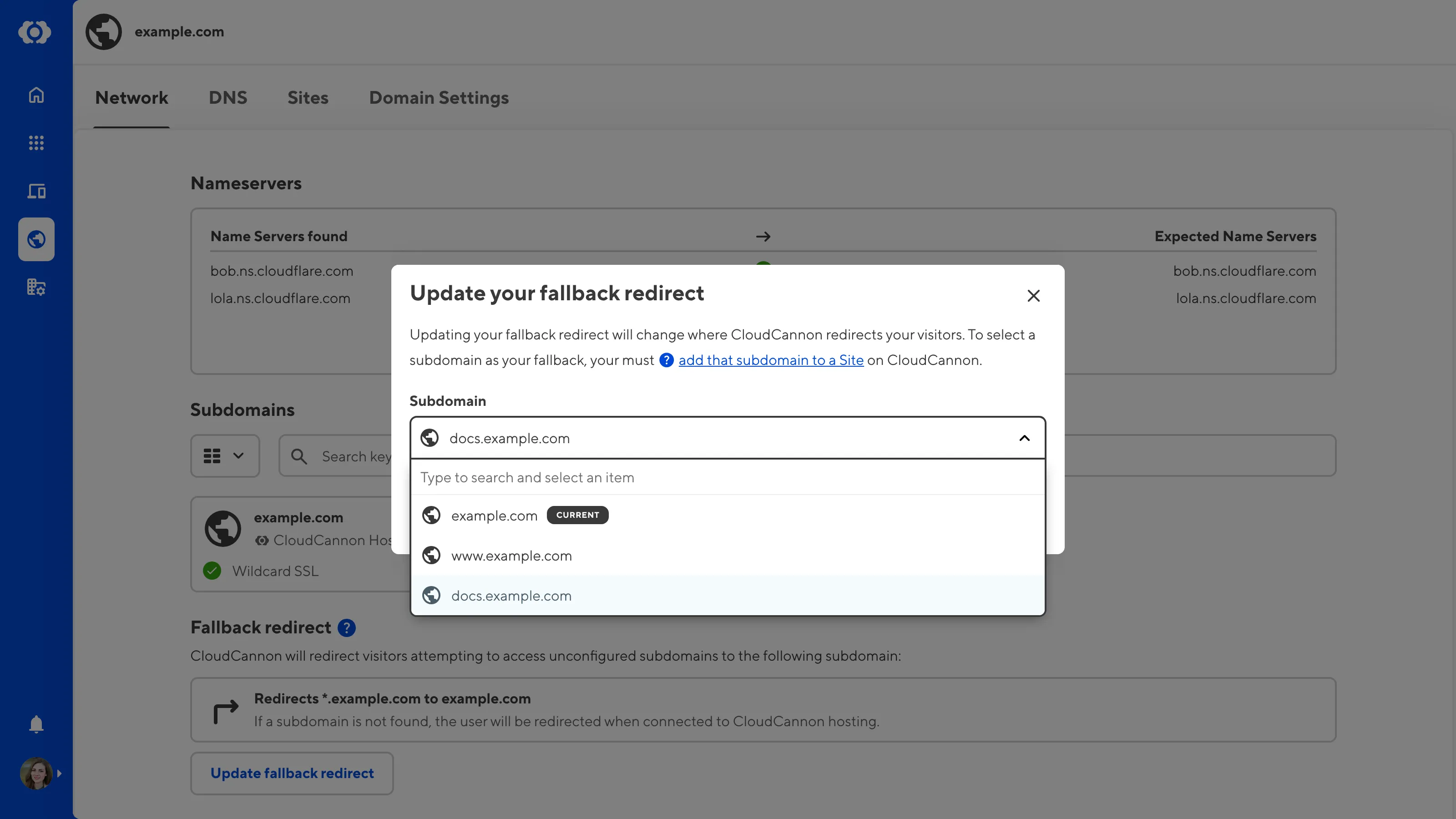This screenshot has height=819, width=1456.
Task: Click the sites/devices icon in the sidebar
Action: [35, 191]
